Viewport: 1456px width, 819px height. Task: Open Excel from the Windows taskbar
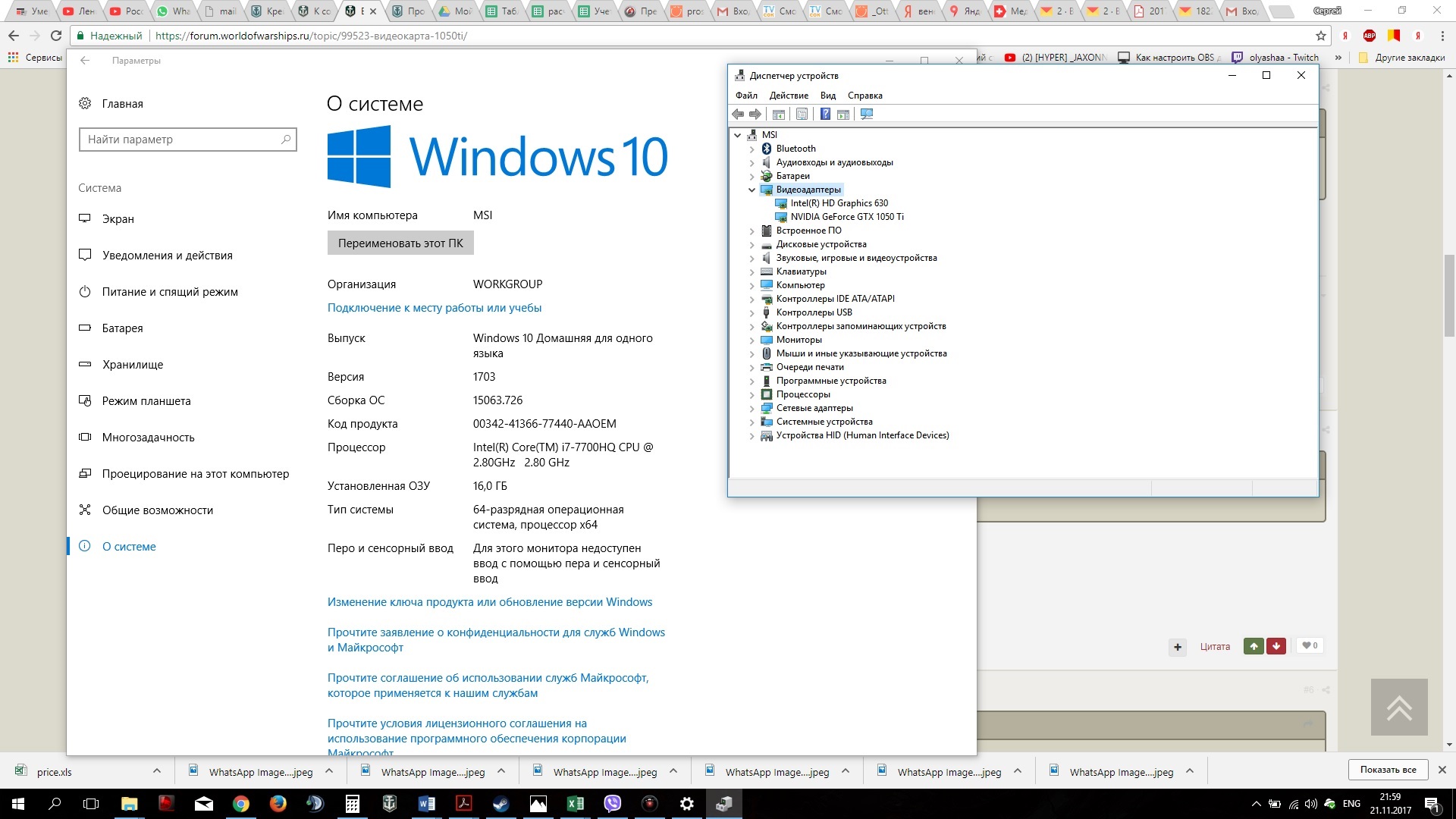(x=575, y=803)
